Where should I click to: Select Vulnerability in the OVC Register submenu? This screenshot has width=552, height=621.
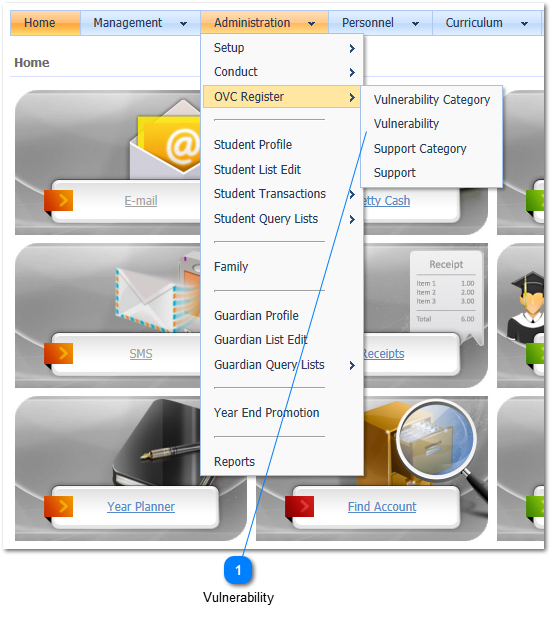tap(406, 124)
